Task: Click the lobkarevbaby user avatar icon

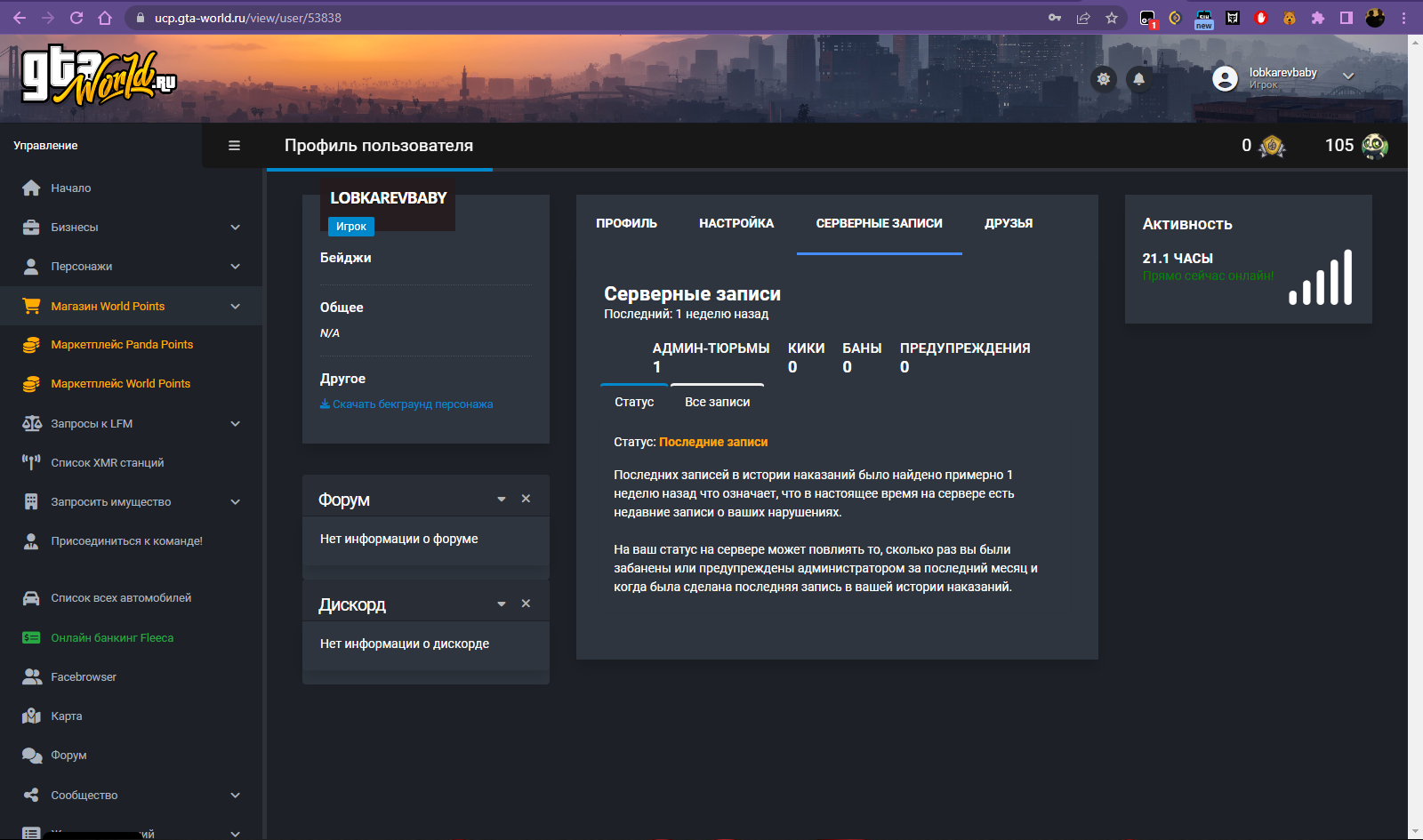Action: 1225,79
